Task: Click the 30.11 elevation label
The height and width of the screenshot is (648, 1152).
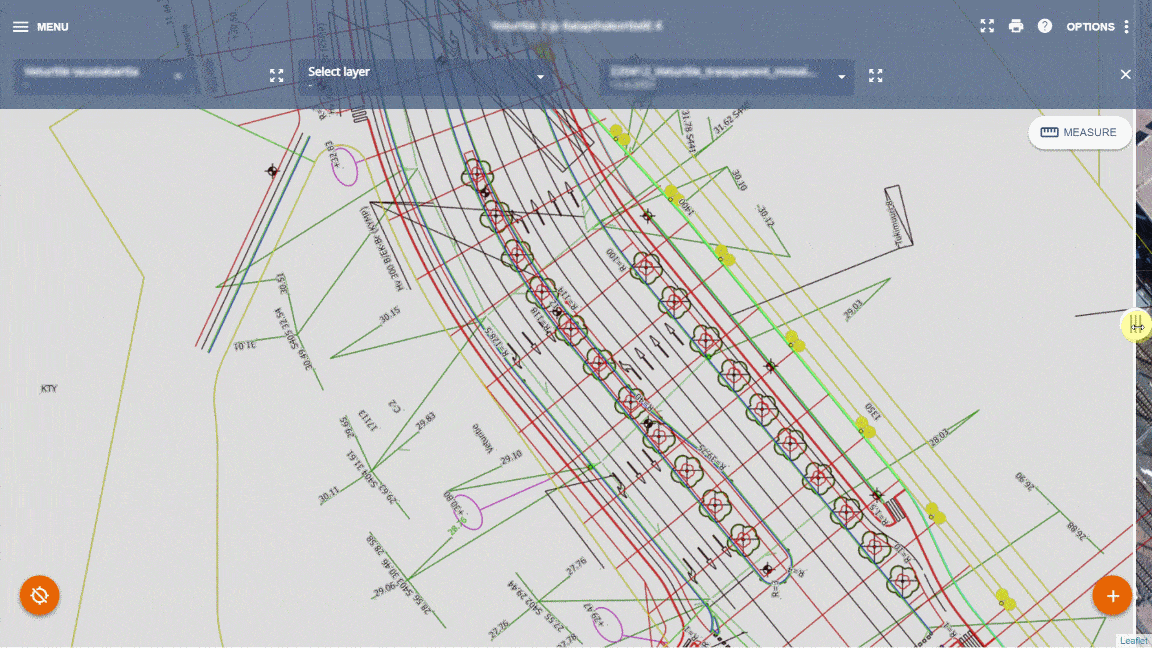Action: coord(328,495)
